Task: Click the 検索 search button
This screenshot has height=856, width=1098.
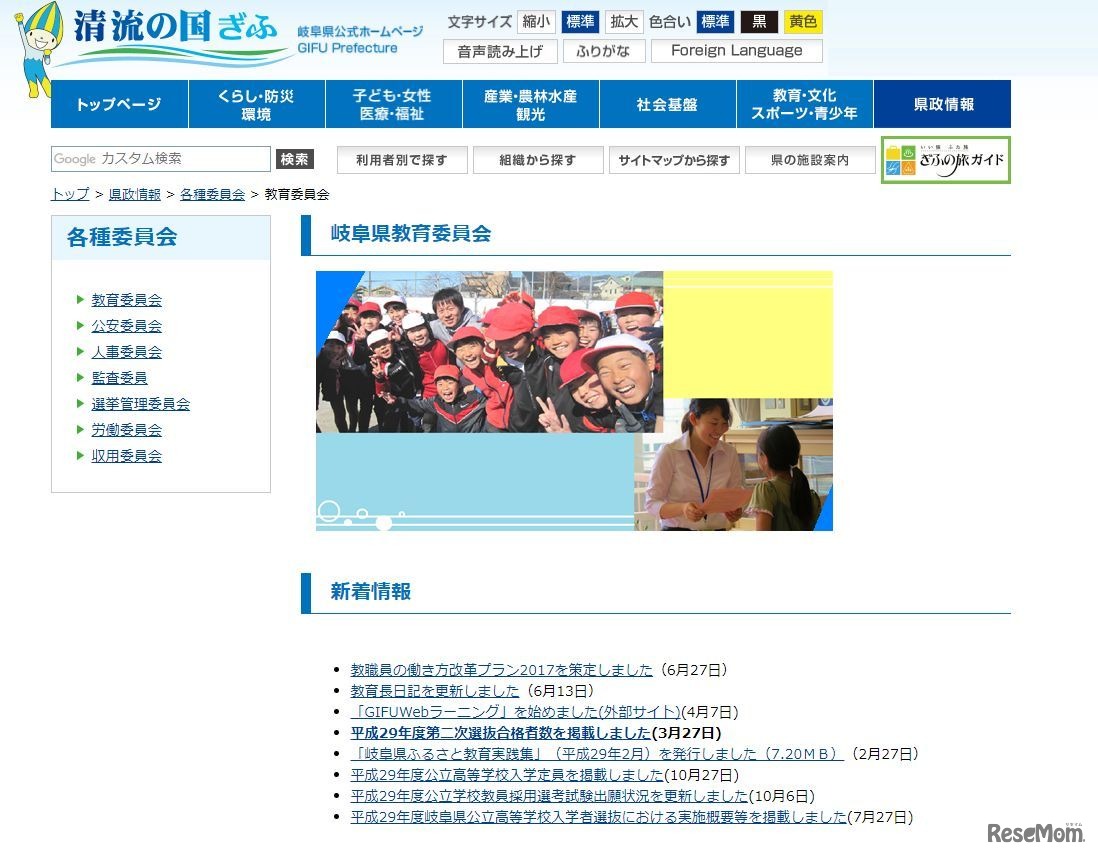Action: [x=294, y=158]
